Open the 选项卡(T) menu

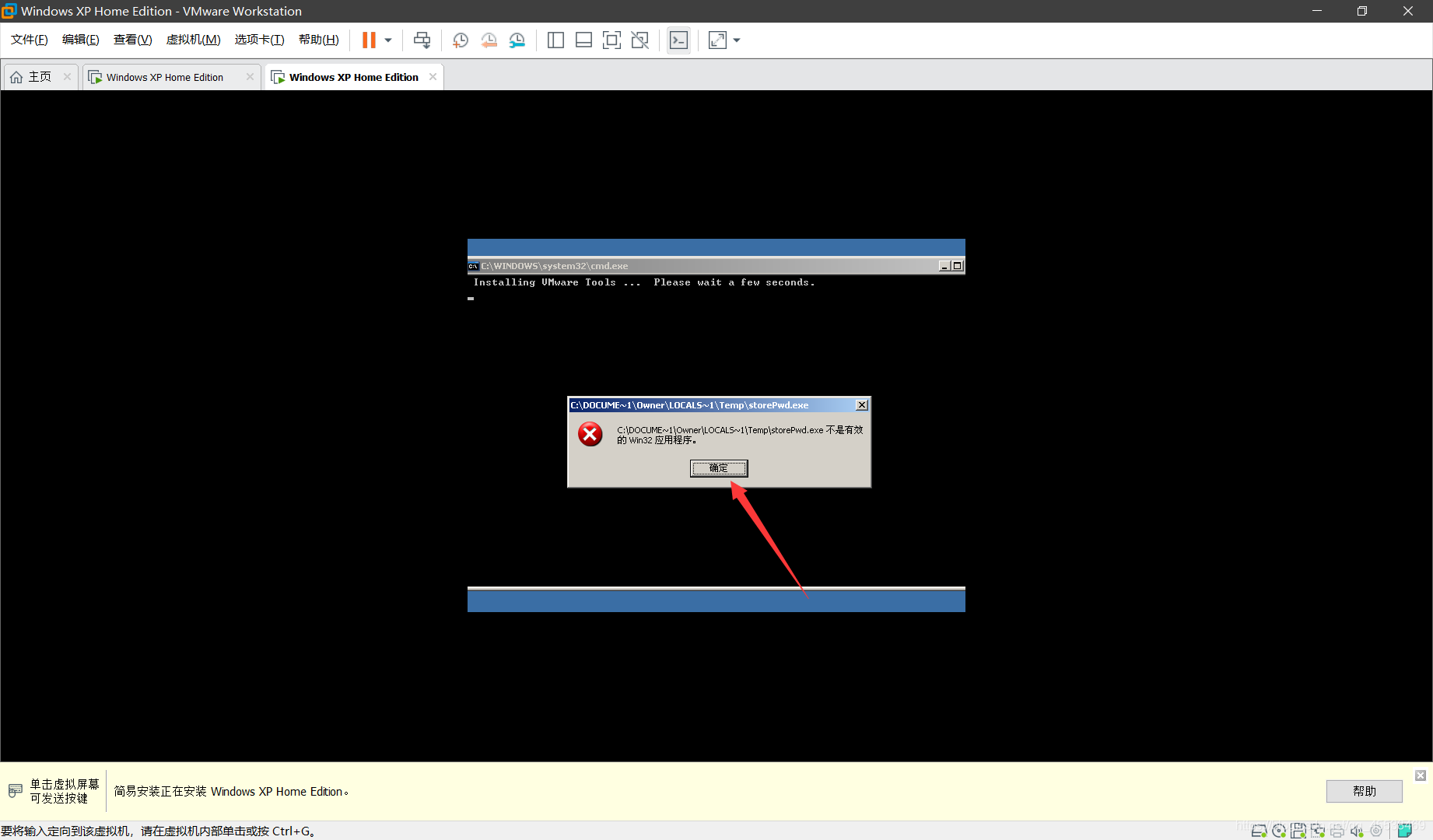click(x=260, y=40)
